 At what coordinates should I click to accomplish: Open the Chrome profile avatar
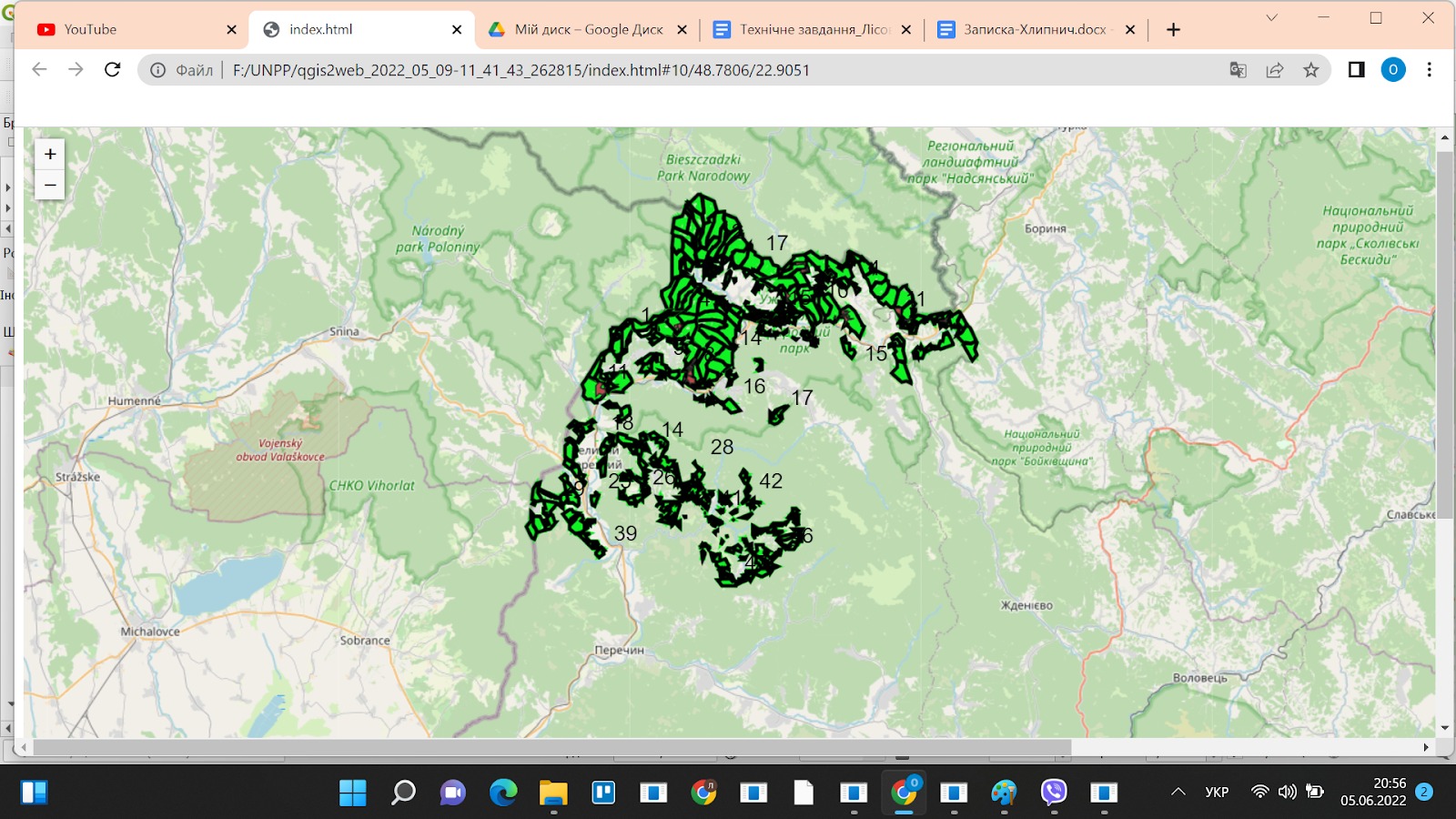coord(1392,70)
